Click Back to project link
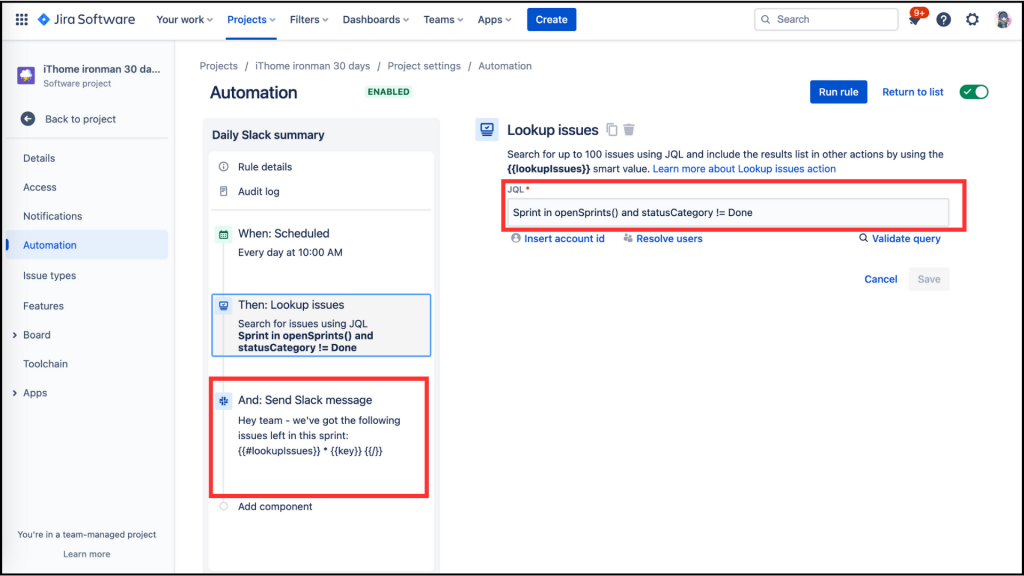Image resolution: width=1024 pixels, height=576 pixels. (x=80, y=119)
